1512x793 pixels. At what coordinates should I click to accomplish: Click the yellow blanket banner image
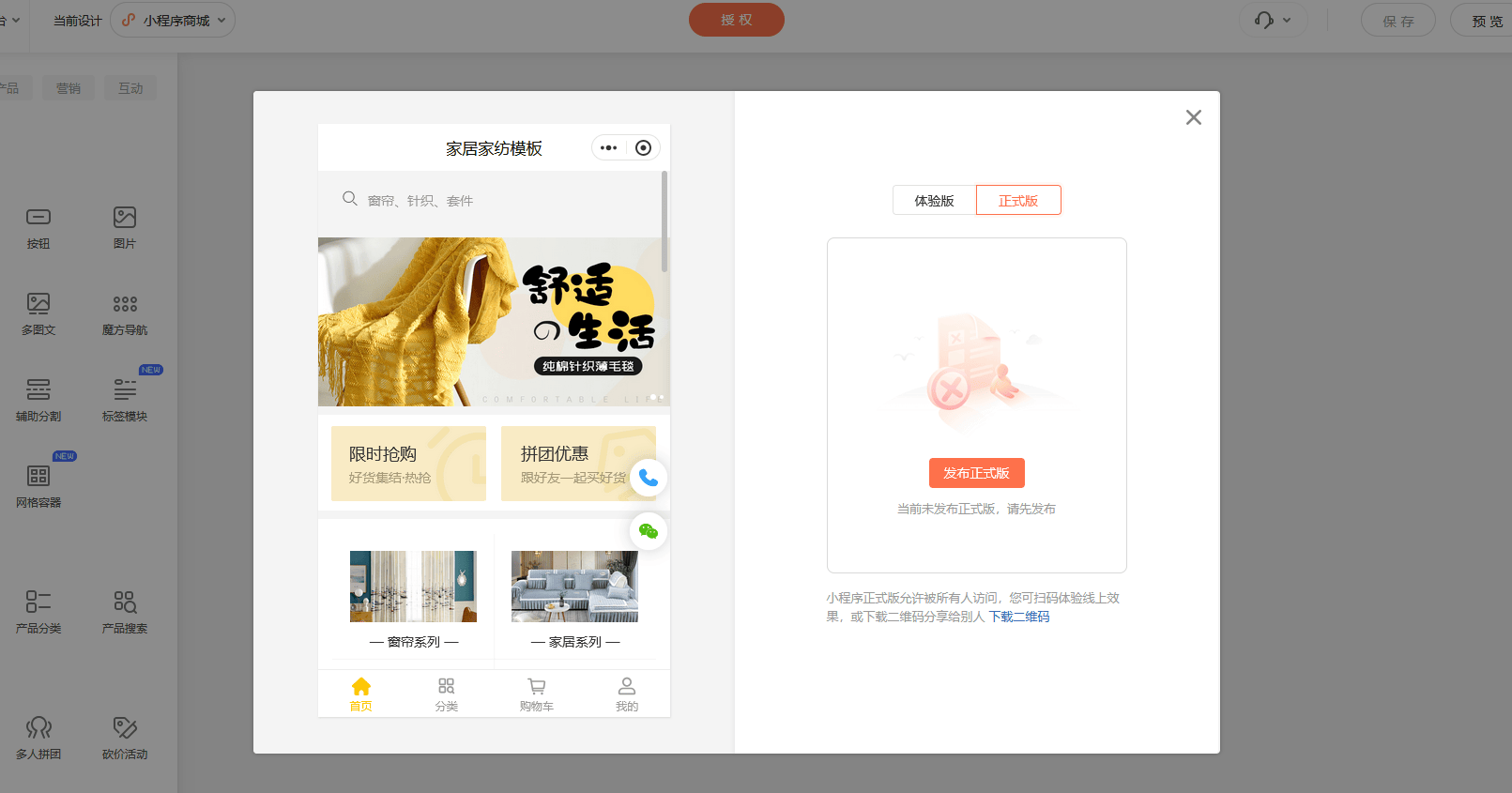coord(494,322)
